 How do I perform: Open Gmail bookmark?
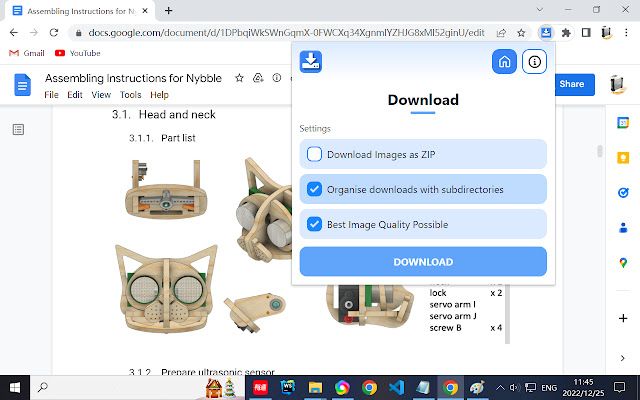tap(27, 53)
